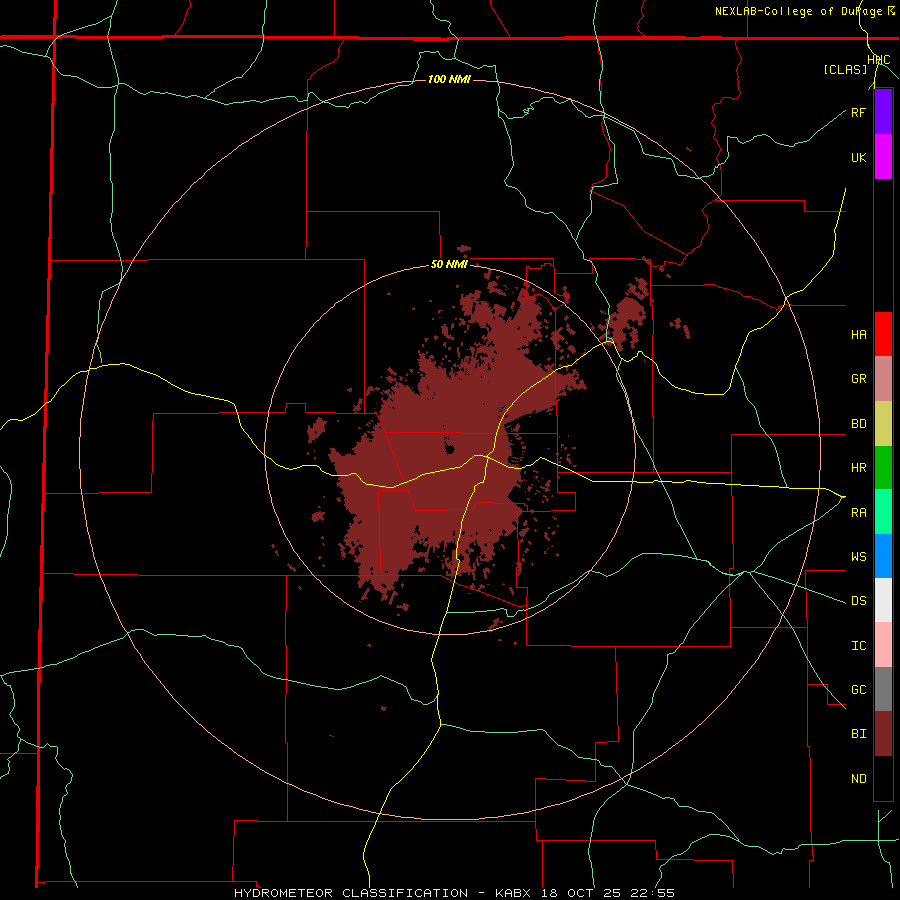Click the [CLAS] label above the legend
Image resolution: width=900 pixels, height=900 pixels.
845,69
